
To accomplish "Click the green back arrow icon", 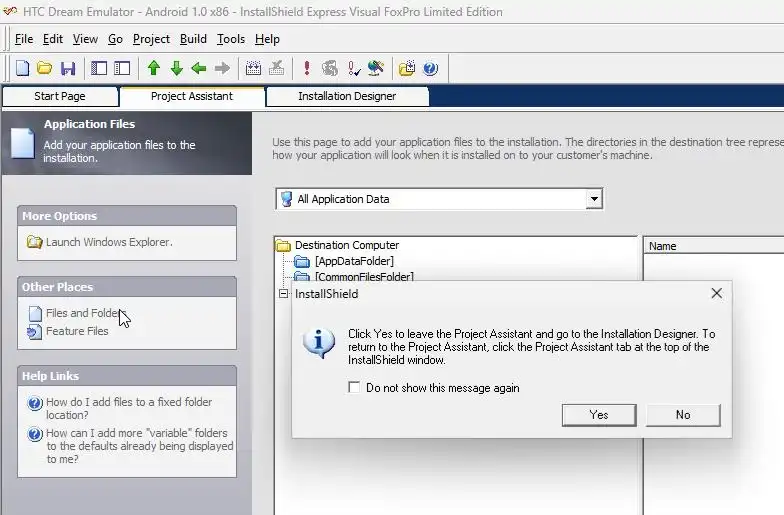I will (x=199, y=68).
